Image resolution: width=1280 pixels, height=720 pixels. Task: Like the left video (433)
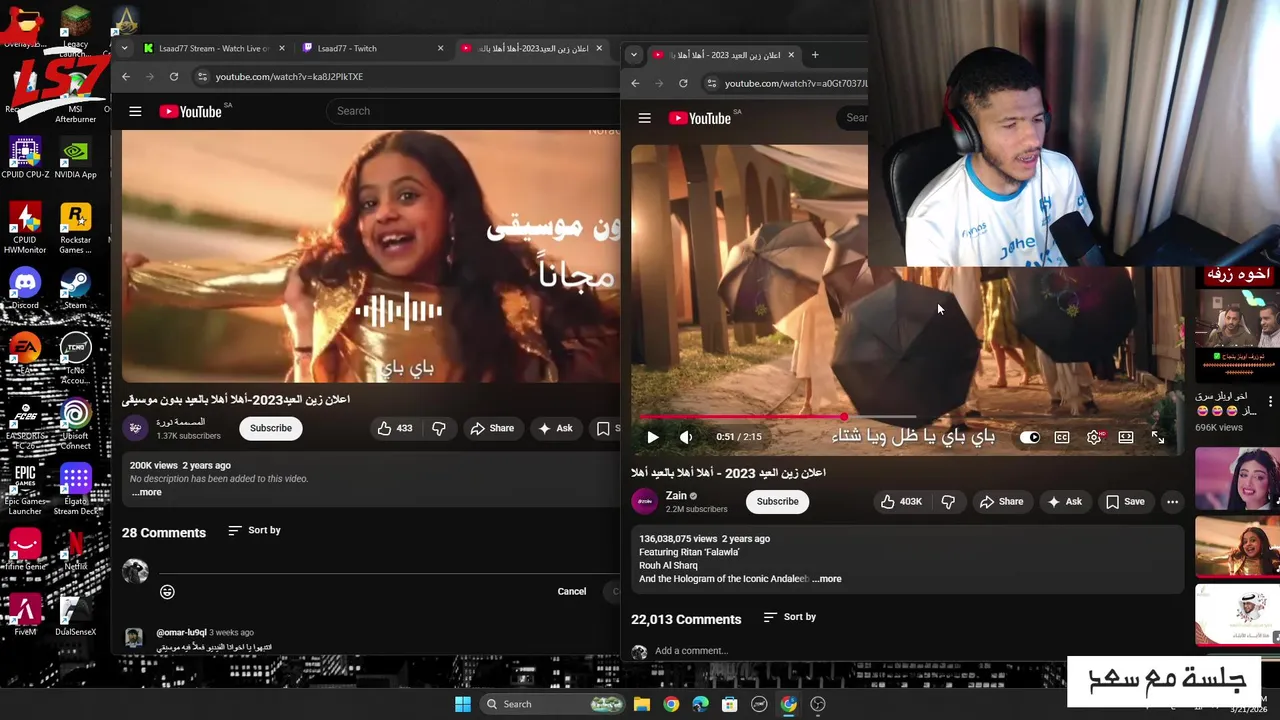click(x=395, y=428)
